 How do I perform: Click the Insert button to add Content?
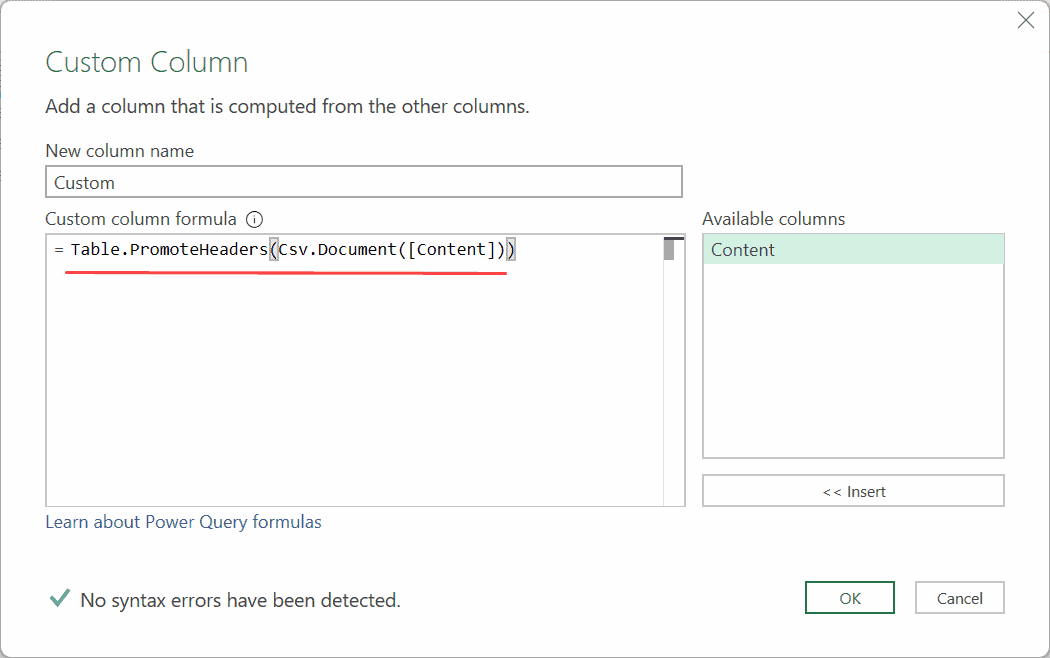coord(853,490)
